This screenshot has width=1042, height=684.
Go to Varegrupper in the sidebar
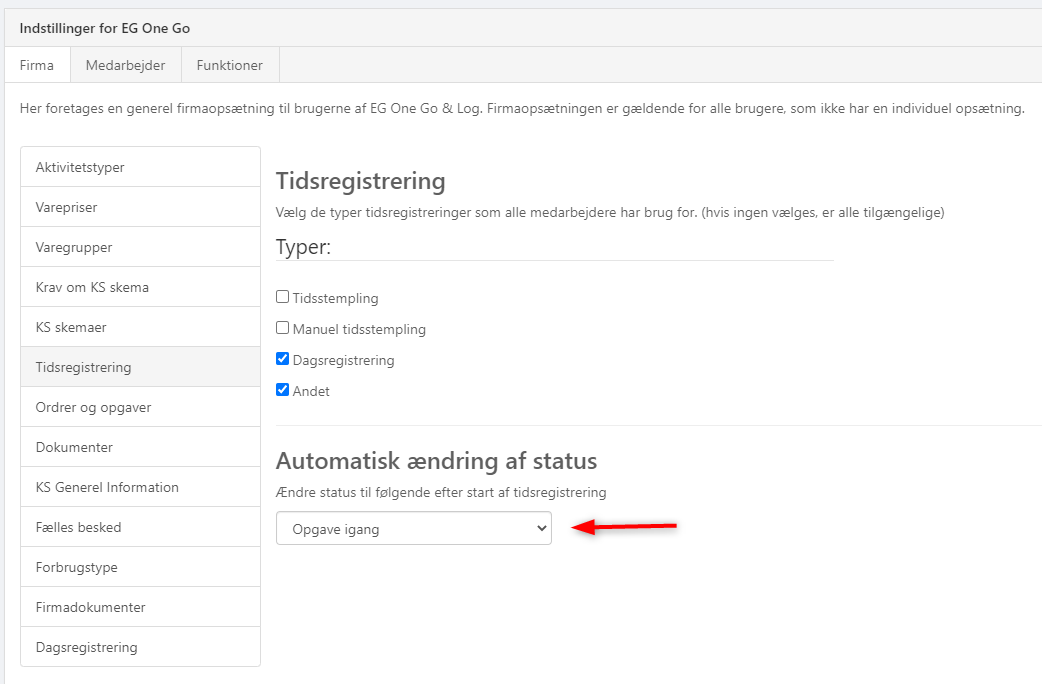click(x=140, y=247)
